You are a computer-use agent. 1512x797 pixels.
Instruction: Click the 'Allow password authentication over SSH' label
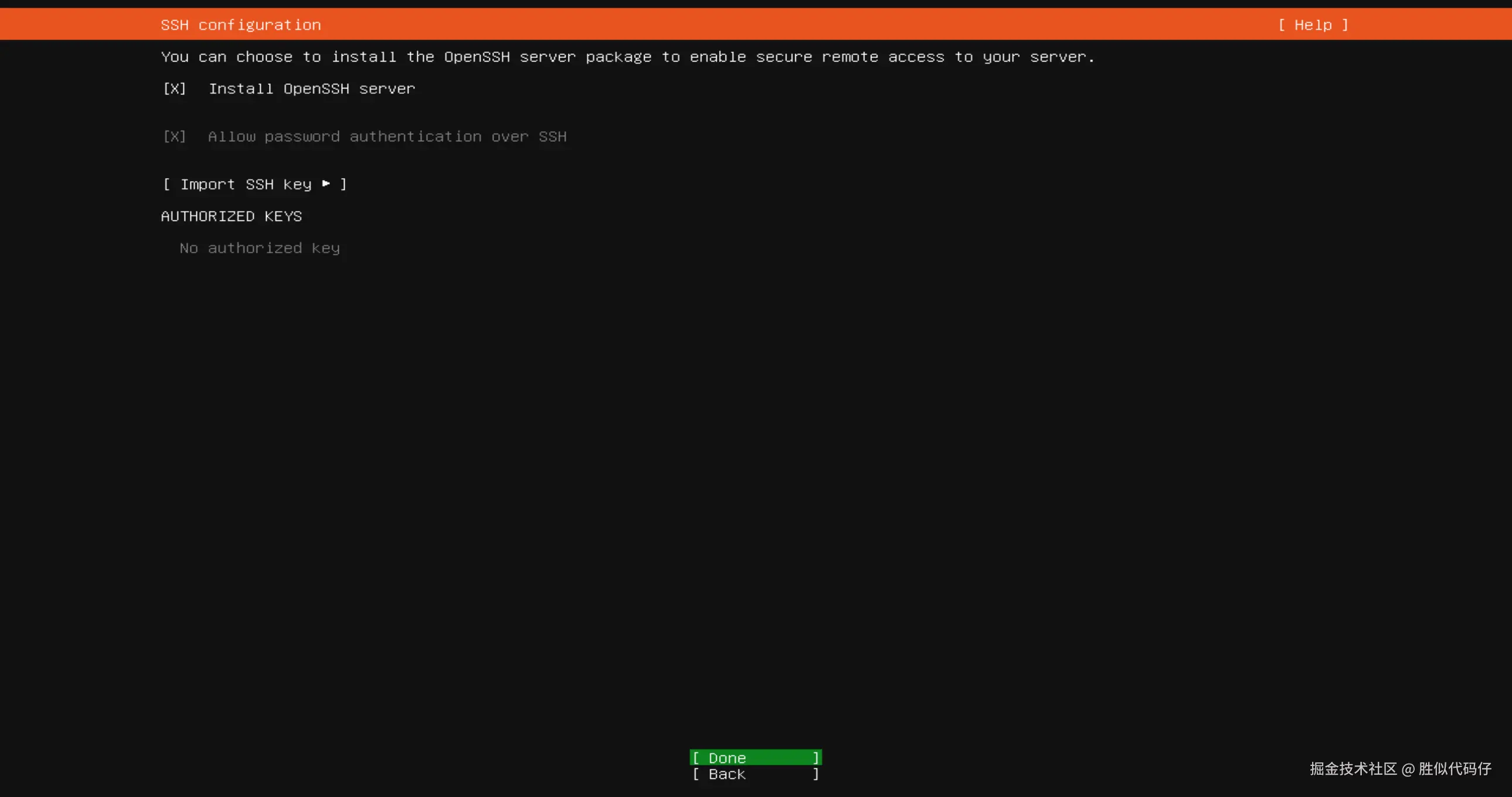(x=387, y=137)
